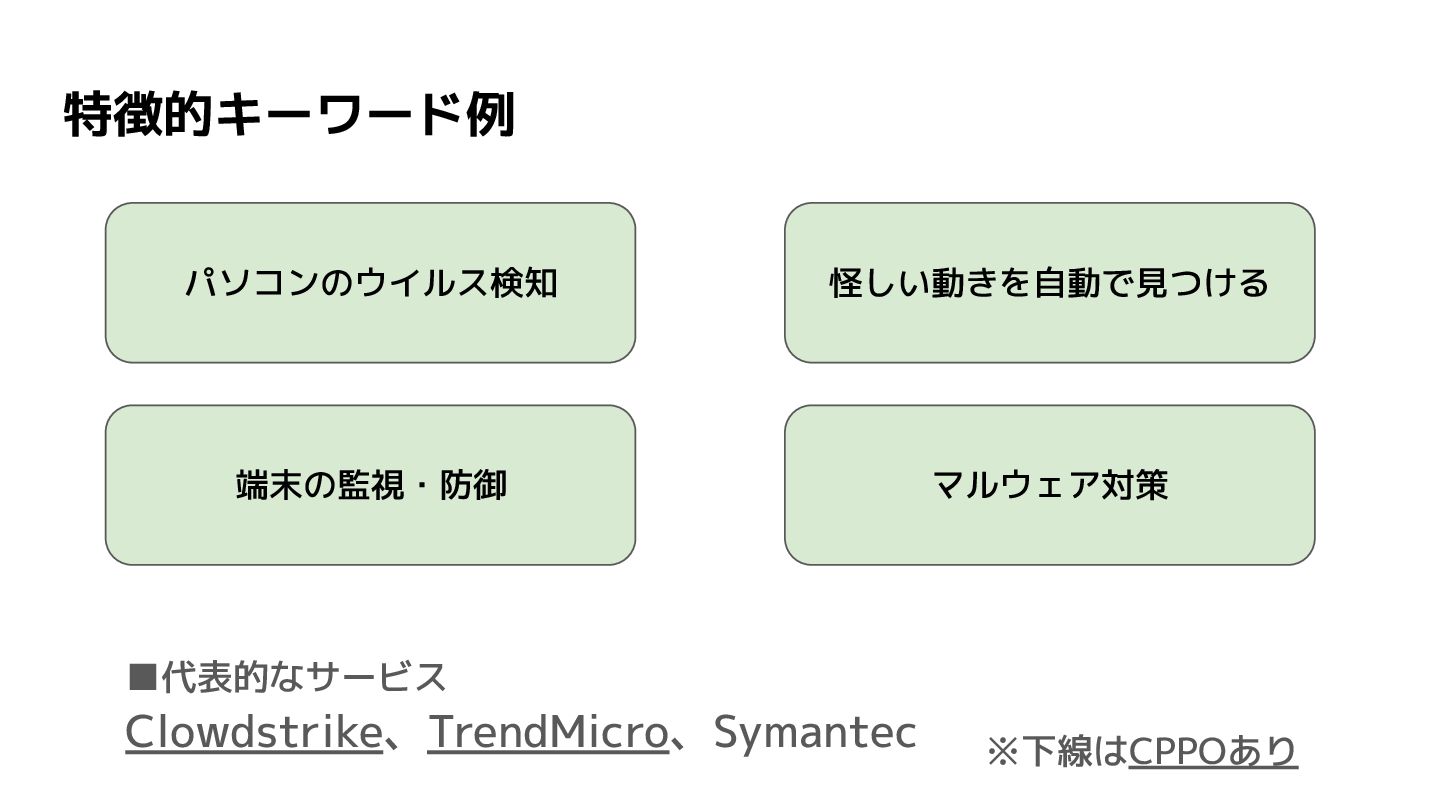Choose the マルウェア対策 keyword box
1440x810 pixels.
pos(1049,485)
